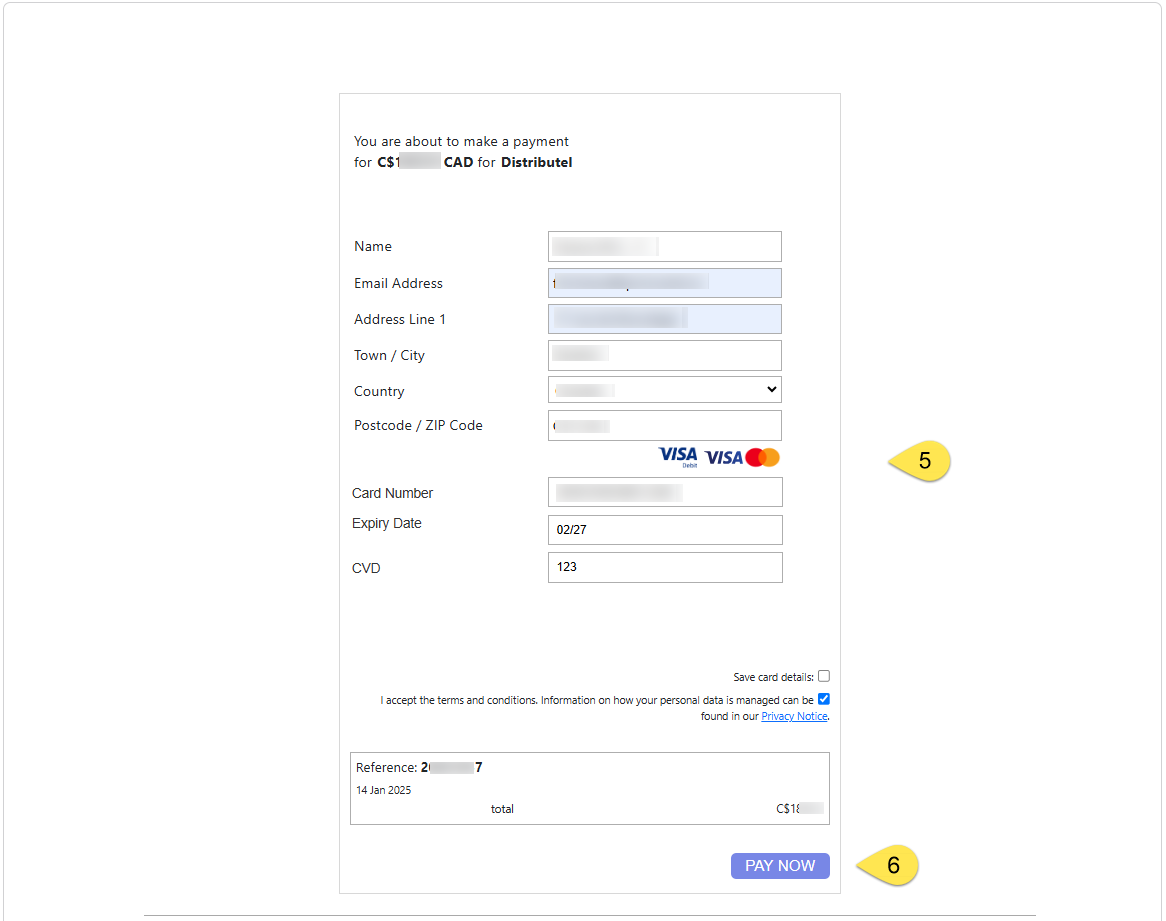1166x921 pixels.
Task: Toggle the accepted privacy agreement checkbox off
Action: (x=824, y=699)
